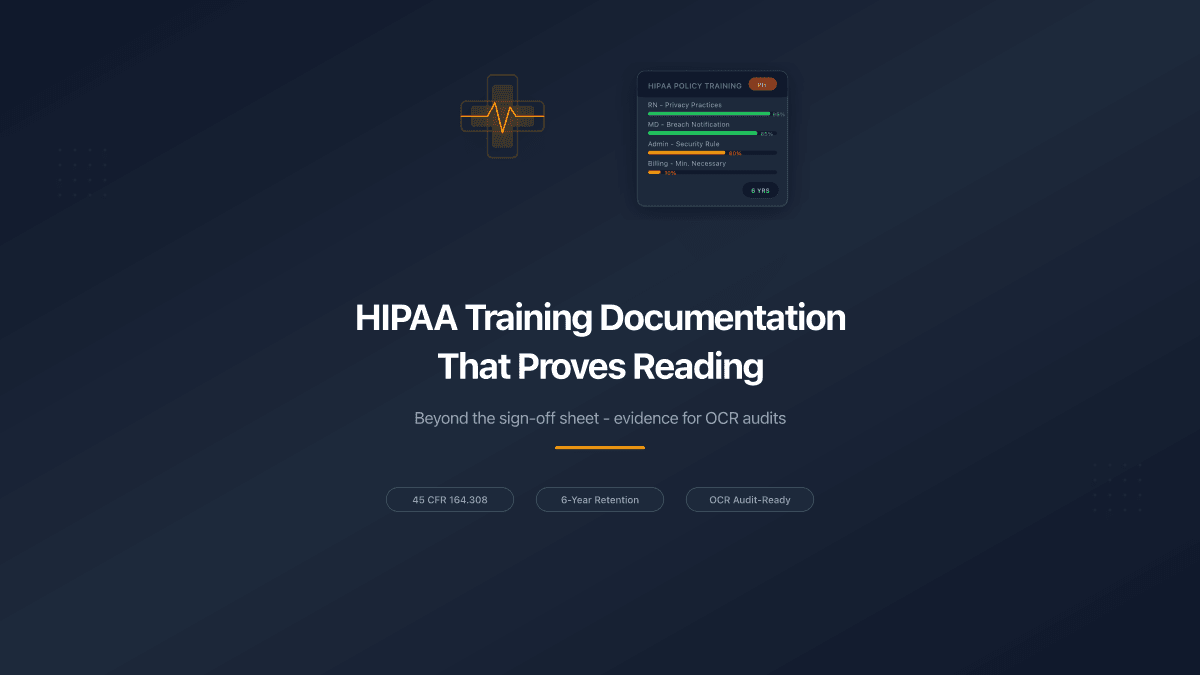This screenshot has height=675, width=1200.
Task: Click the RN - Privacy Practices label
Action: [x=684, y=104]
